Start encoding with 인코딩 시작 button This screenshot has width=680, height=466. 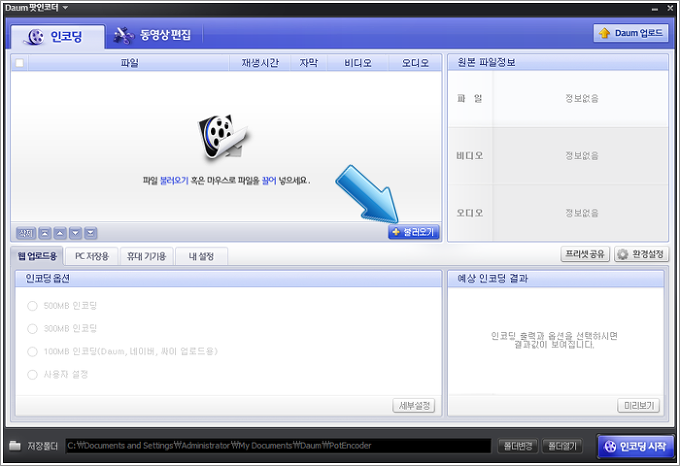click(x=635, y=446)
